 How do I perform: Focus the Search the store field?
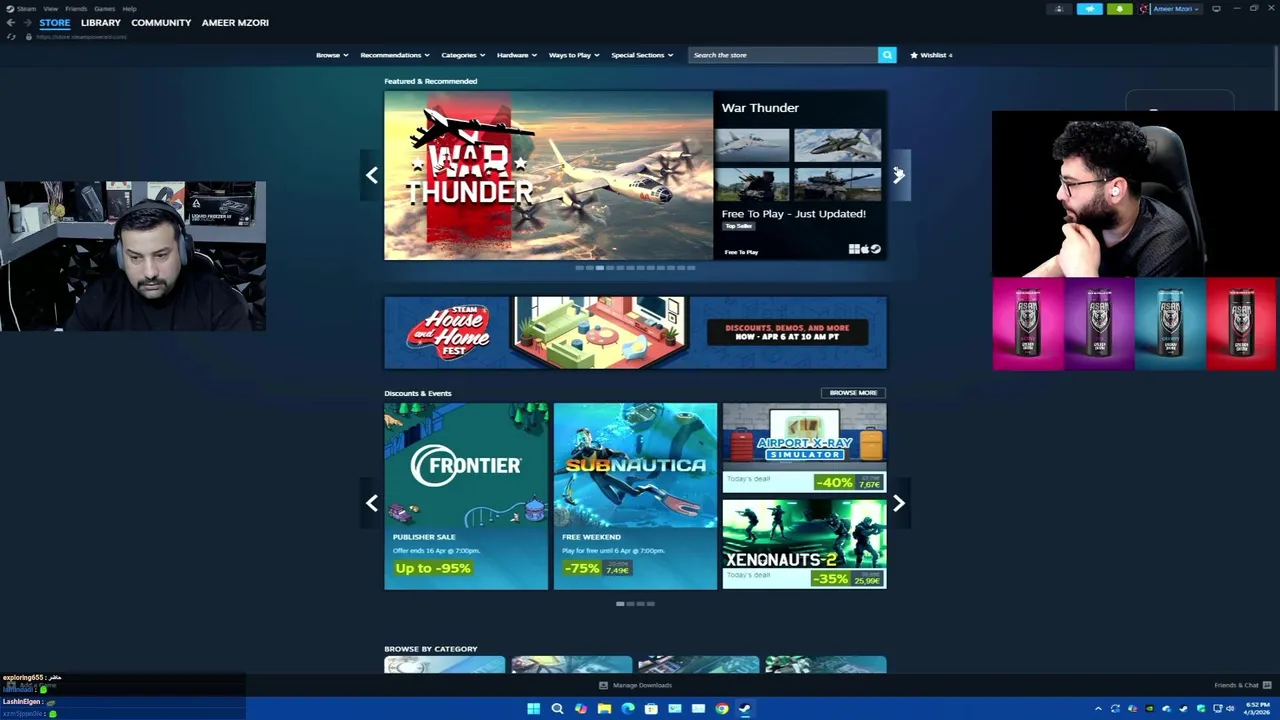coord(783,55)
